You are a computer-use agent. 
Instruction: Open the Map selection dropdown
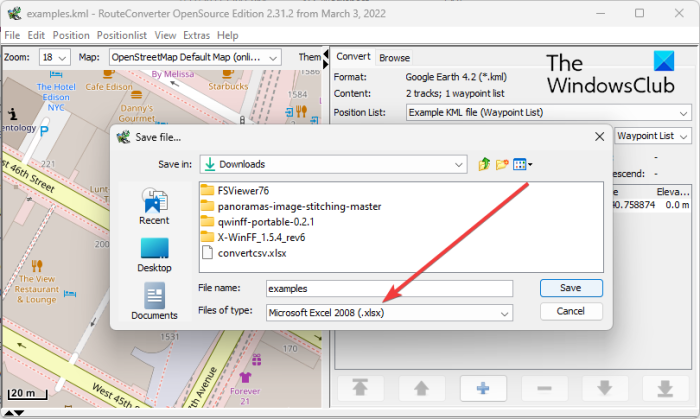195,58
